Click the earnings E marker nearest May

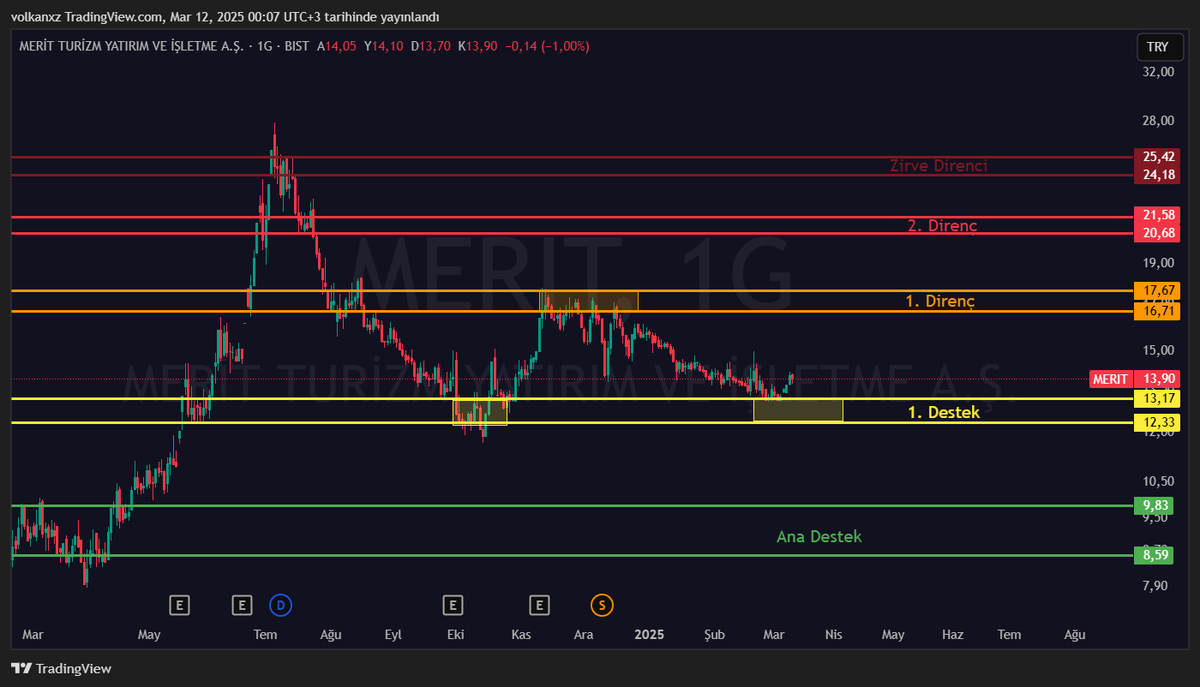click(180, 605)
